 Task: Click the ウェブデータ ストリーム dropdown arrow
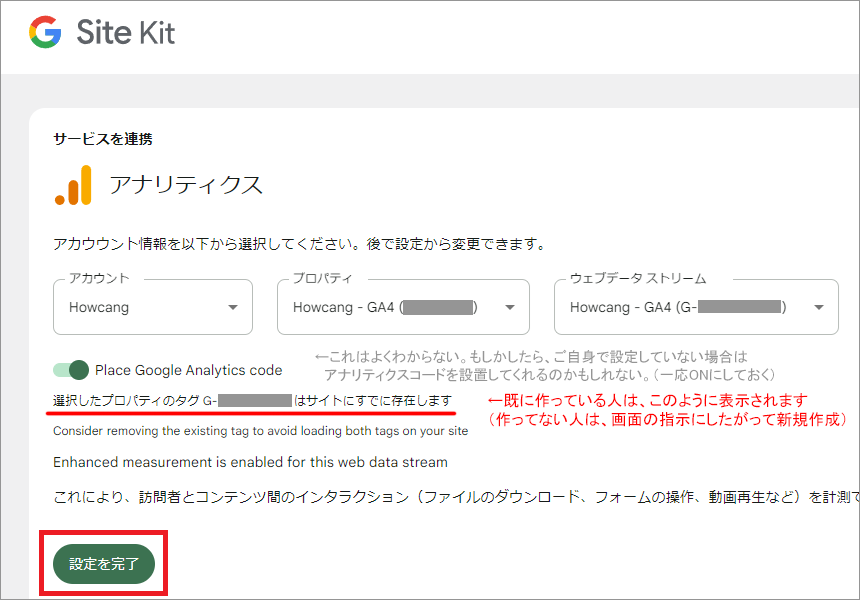coord(819,307)
